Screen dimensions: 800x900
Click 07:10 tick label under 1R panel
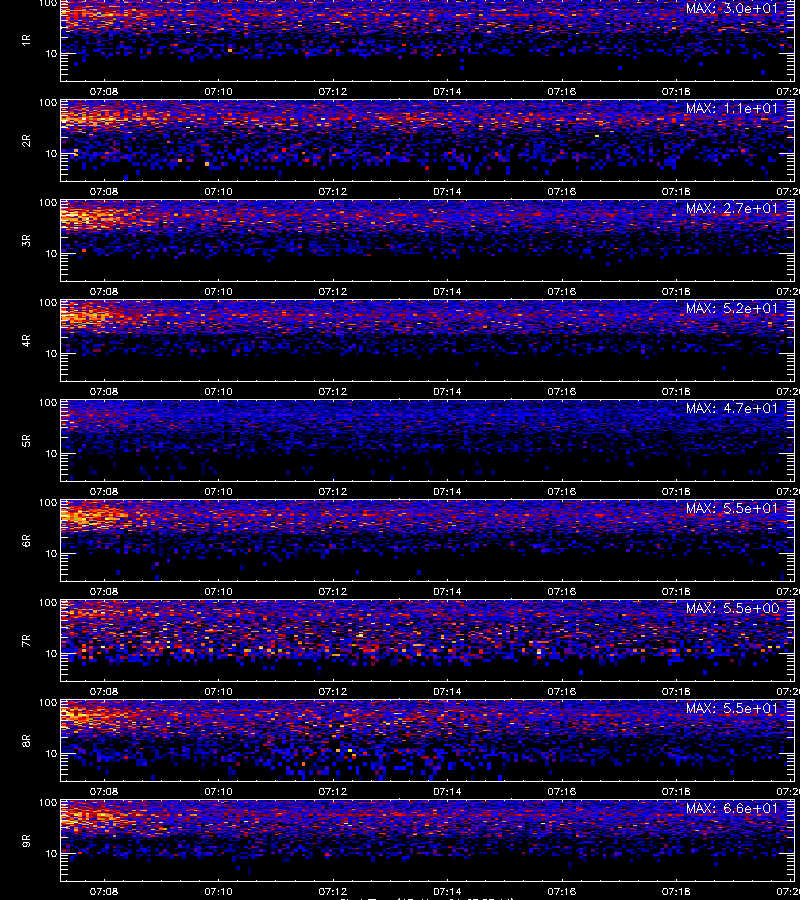click(x=219, y=91)
